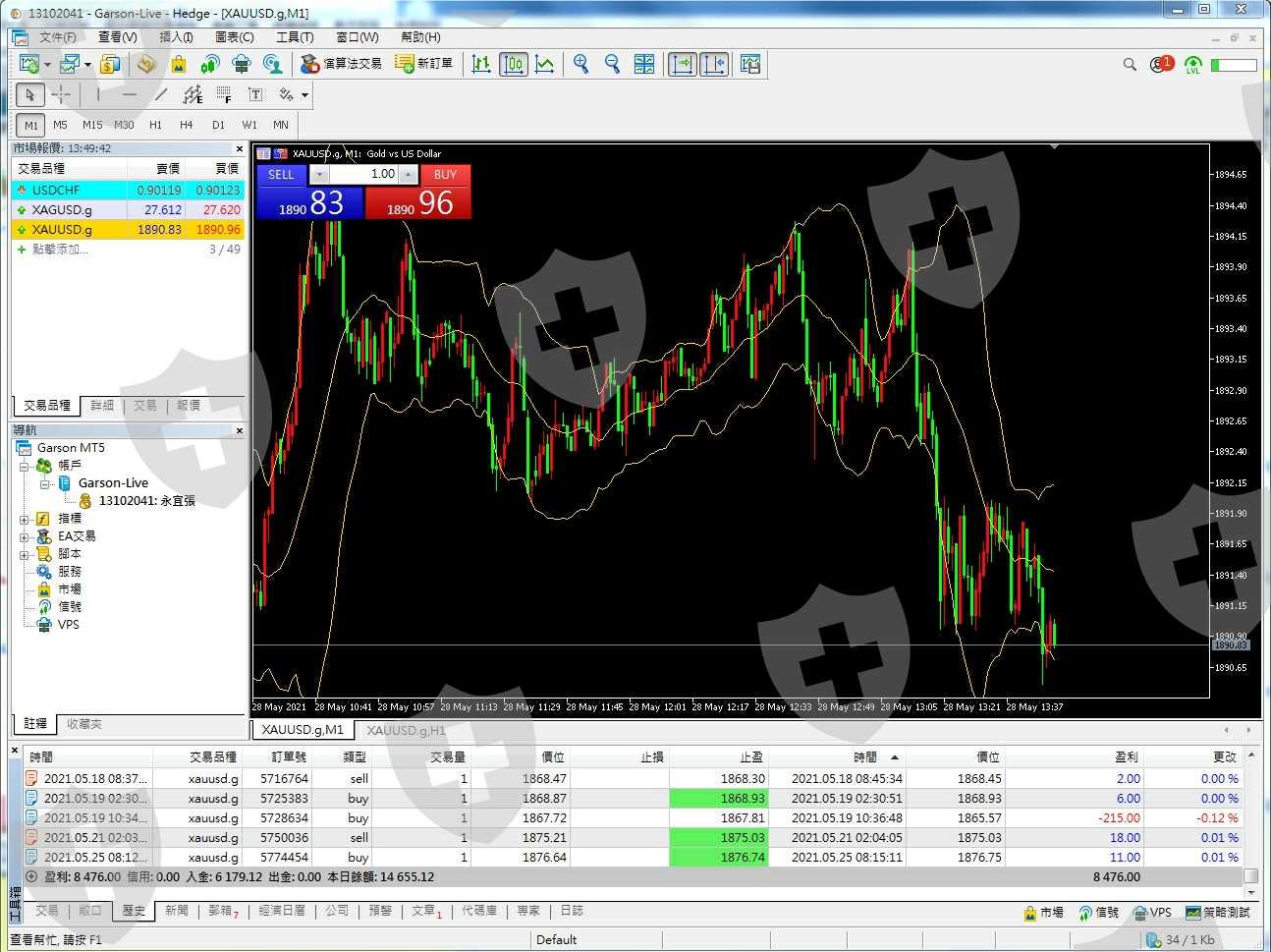This screenshot has width=1271, height=952.
Task: Toggle the chart shift button
Action: point(714,65)
